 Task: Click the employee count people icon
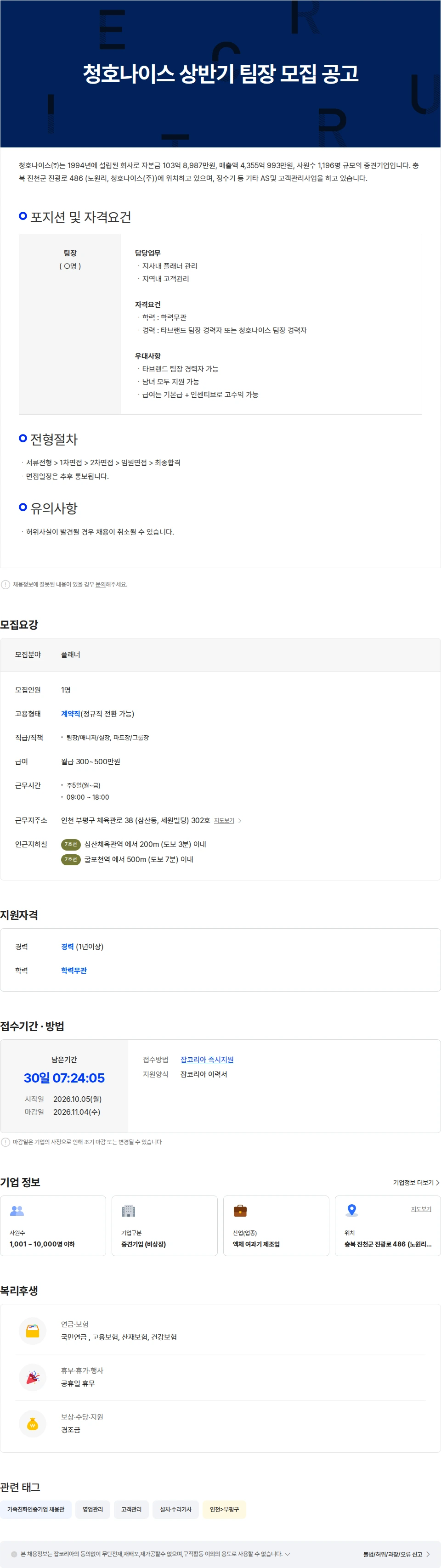[x=17, y=1210]
